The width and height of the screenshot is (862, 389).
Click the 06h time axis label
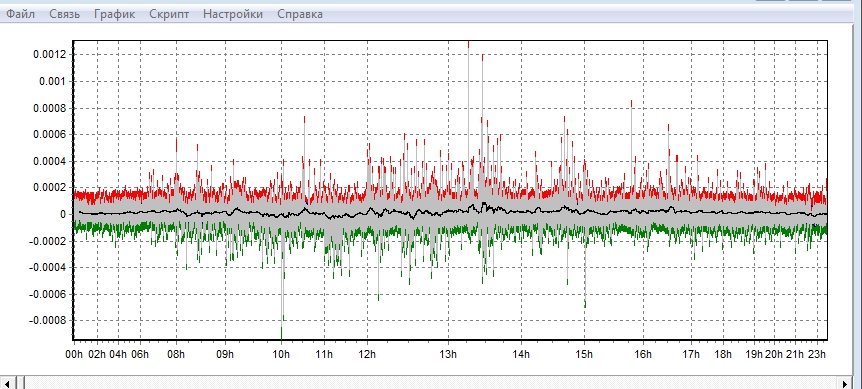(140, 354)
